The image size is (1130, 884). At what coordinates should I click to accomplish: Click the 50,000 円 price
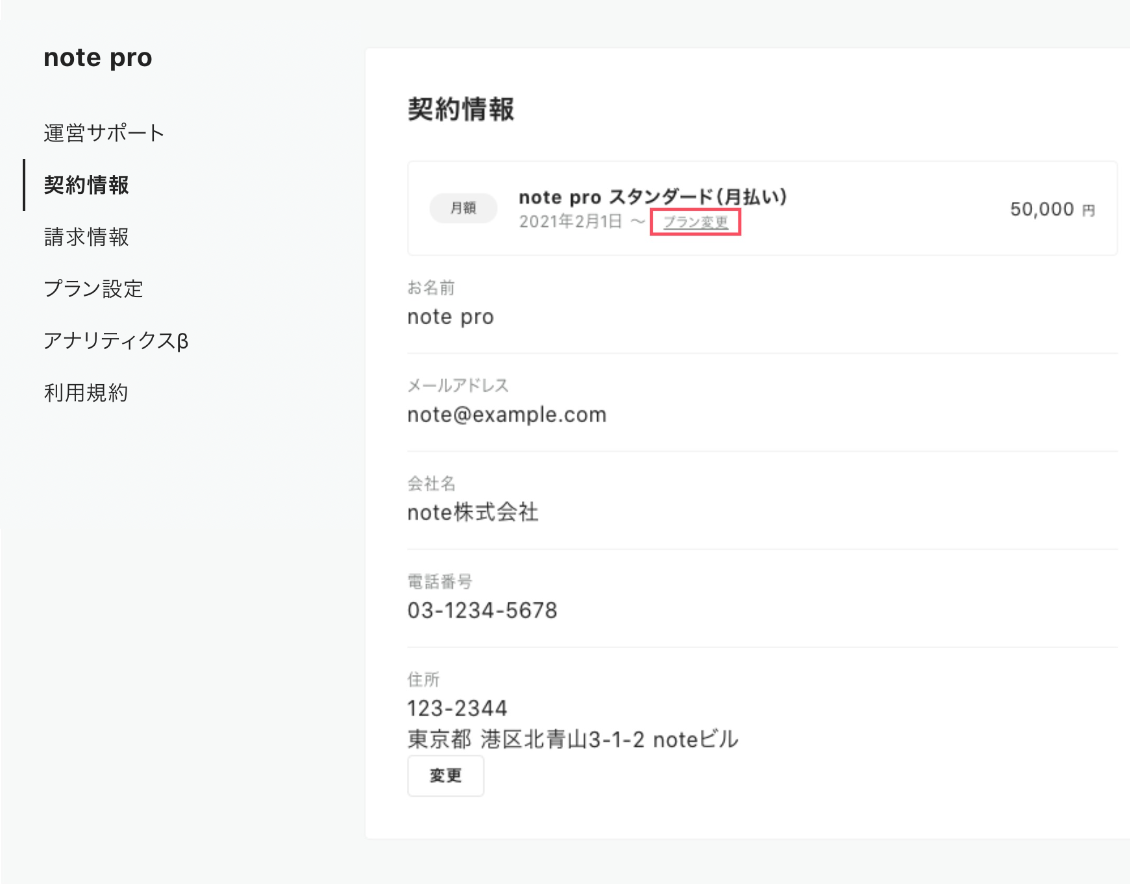(x=1052, y=209)
